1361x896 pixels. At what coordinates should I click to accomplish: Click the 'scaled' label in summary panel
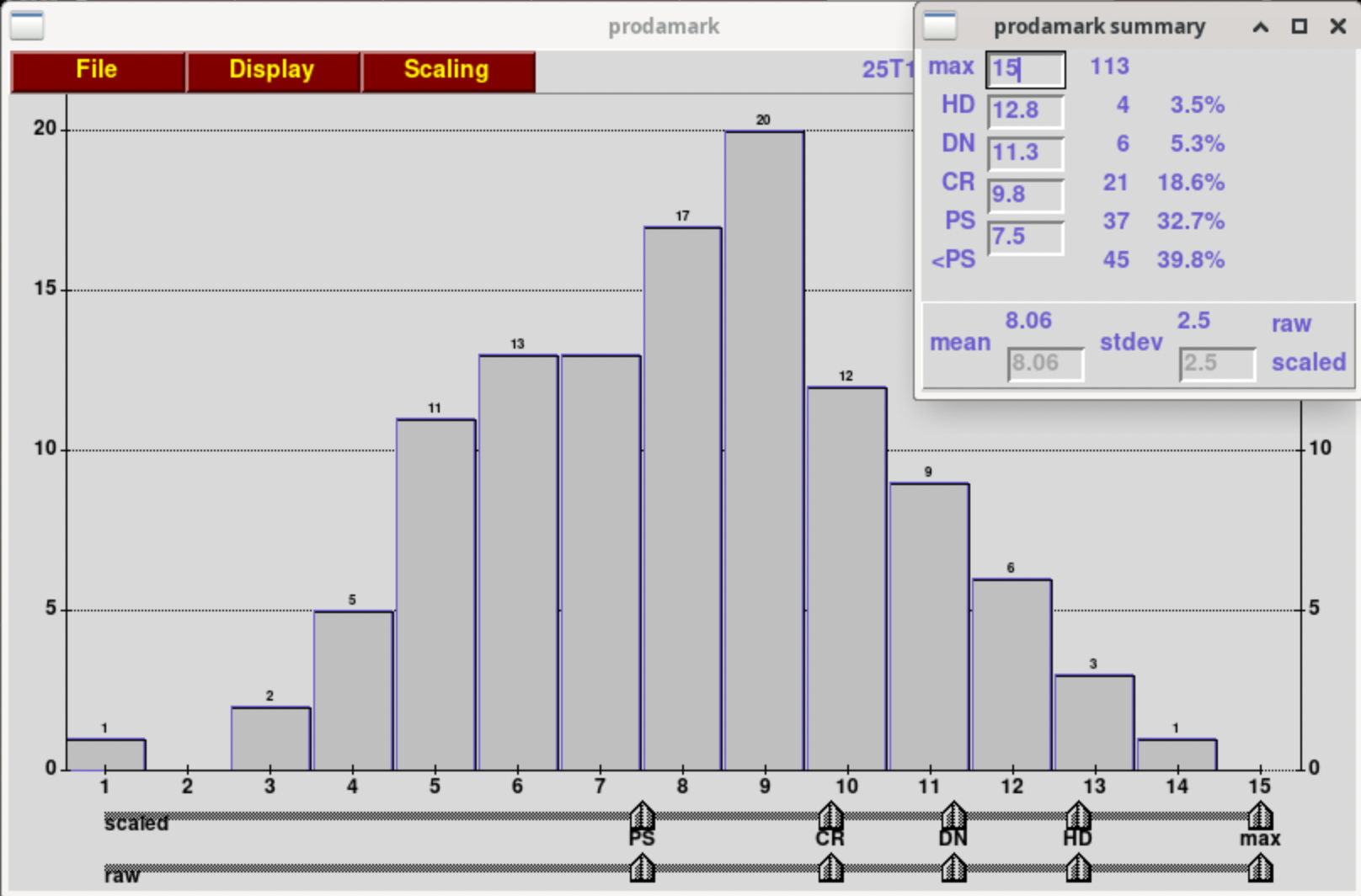pyautogui.click(x=1308, y=362)
